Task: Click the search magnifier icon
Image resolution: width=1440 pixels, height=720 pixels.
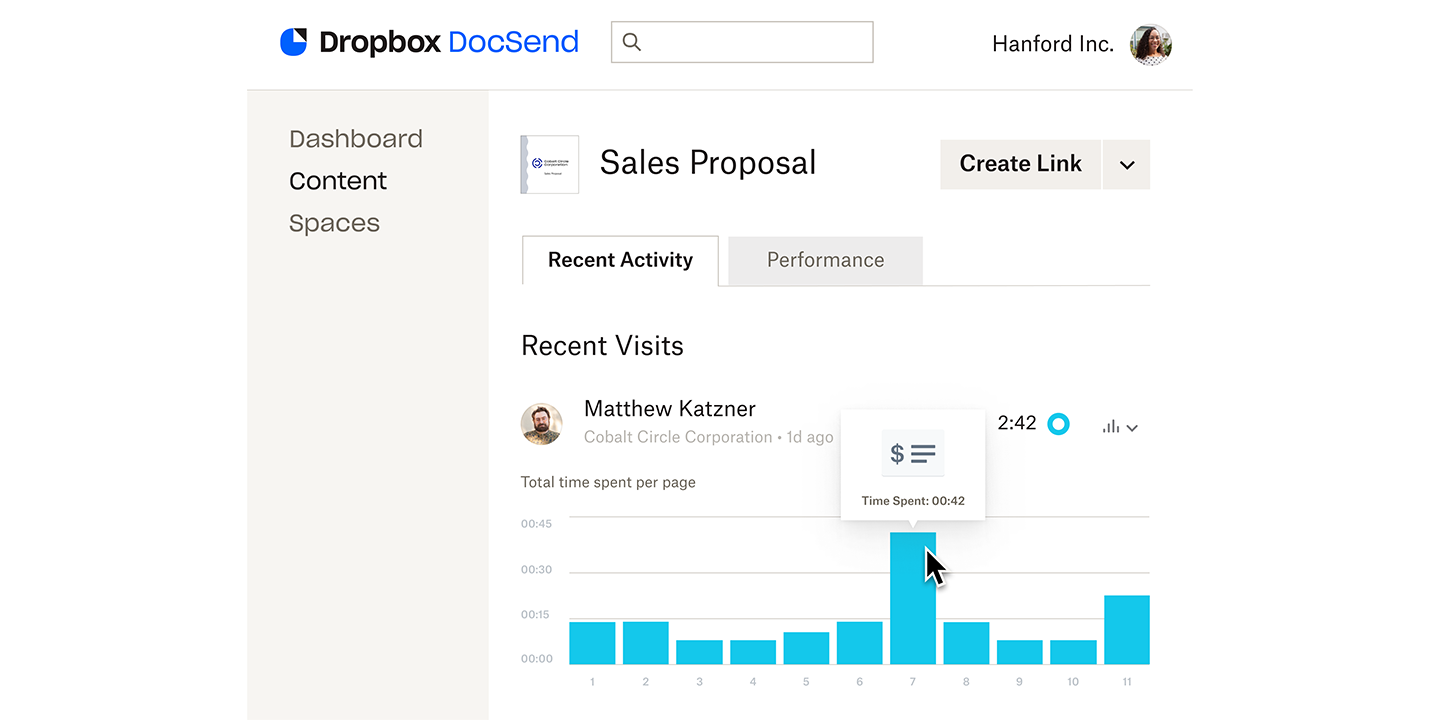Action: [x=632, y=42]
